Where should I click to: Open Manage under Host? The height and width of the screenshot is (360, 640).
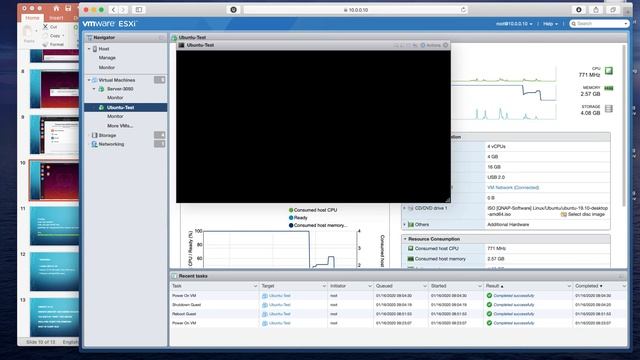pos(107,58)
